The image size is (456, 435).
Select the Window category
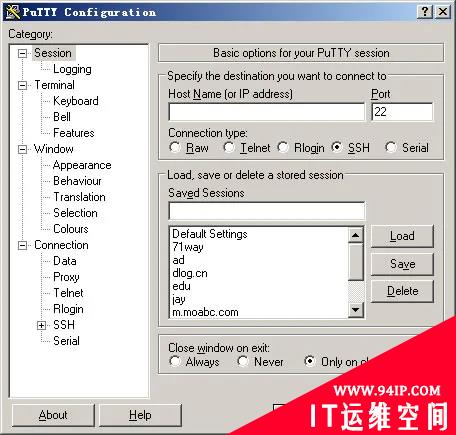pyautogui.click(x=54, y=149)
